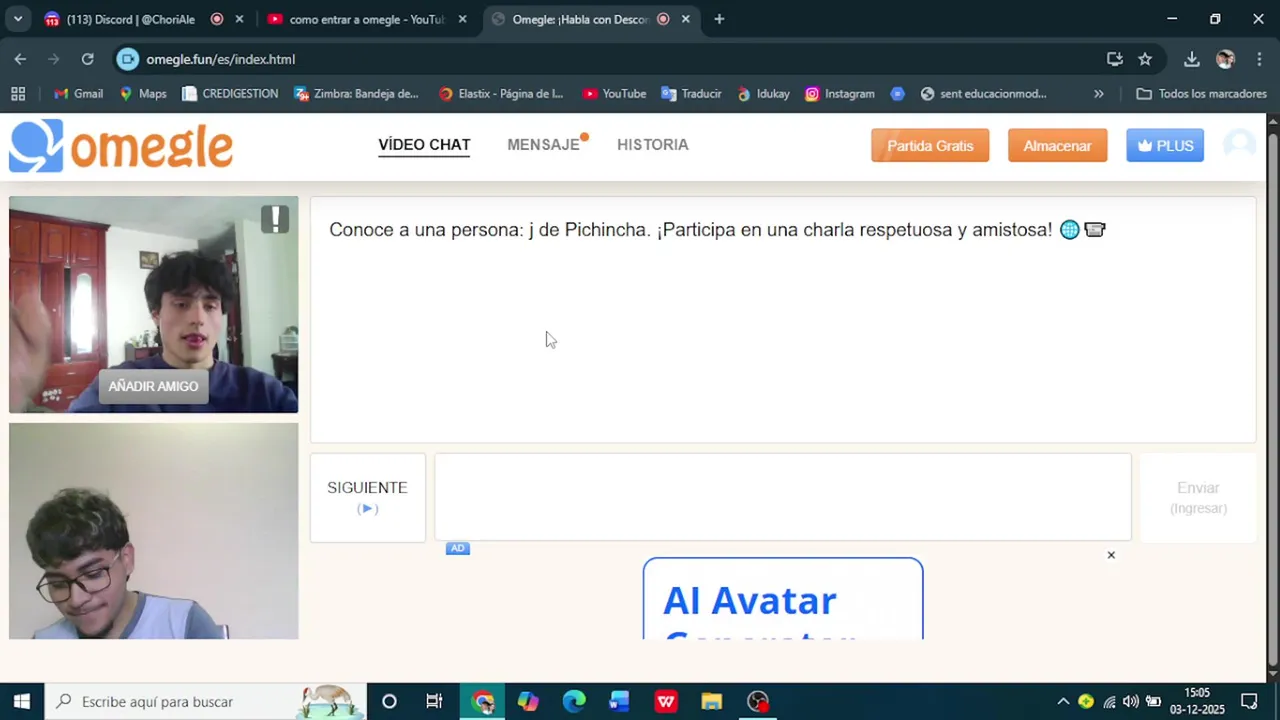Close the Discord tab
The image size is (1280, 720).
coord(239,19)
